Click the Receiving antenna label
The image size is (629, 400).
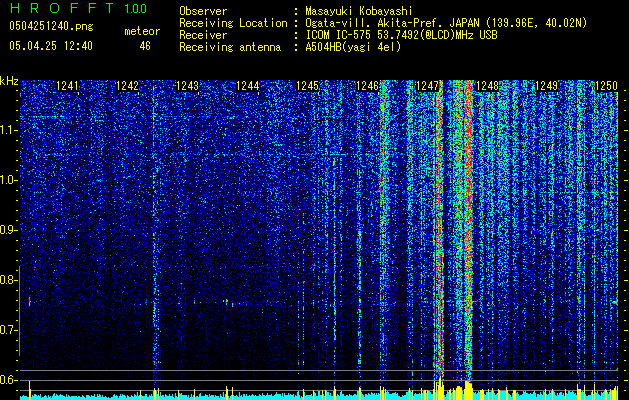[x=230, y=47]
